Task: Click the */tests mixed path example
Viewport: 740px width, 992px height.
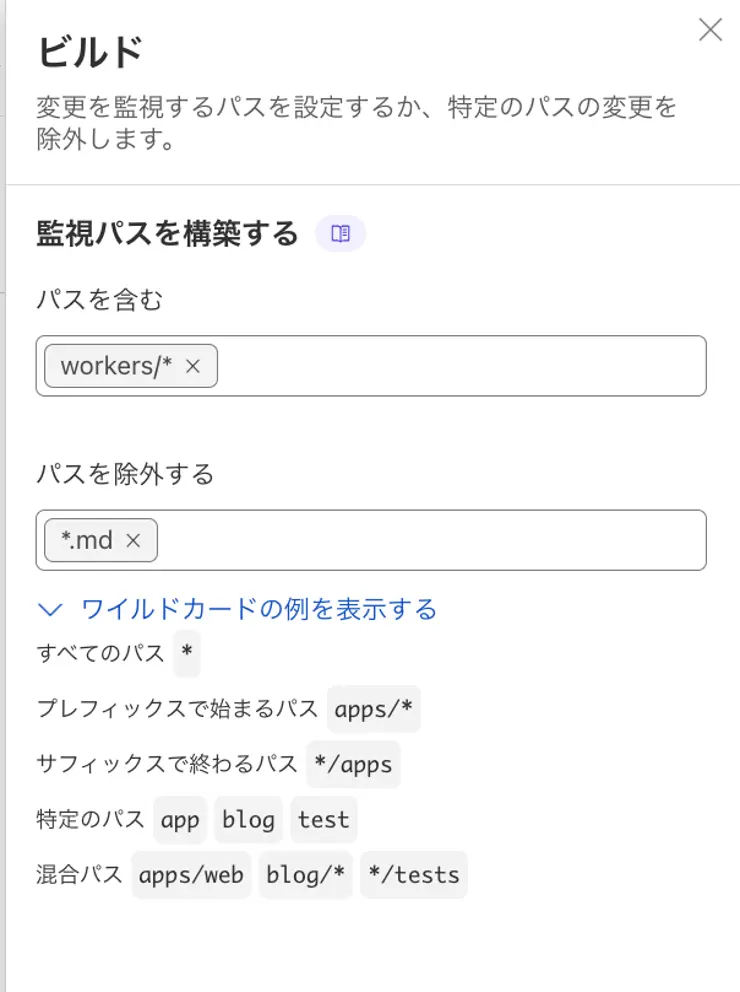Action: 414,875
